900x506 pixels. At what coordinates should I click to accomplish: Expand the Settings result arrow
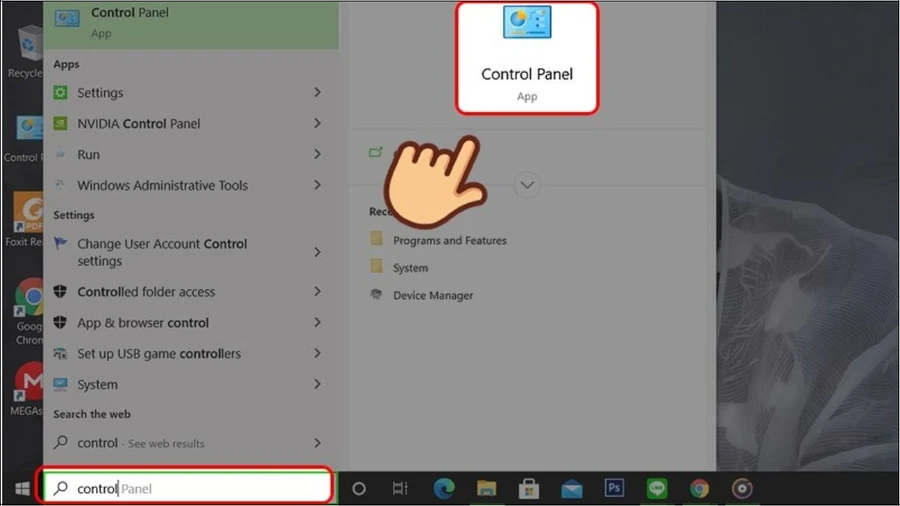(x=317, y=92)
